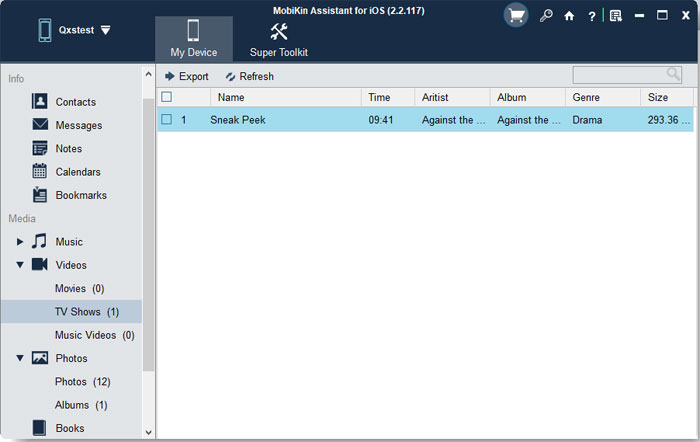Image resolution: width=700 pixels, height=442 pixels.
Task: Click the search magnifier icon
Action: click(x=673, y=75)
